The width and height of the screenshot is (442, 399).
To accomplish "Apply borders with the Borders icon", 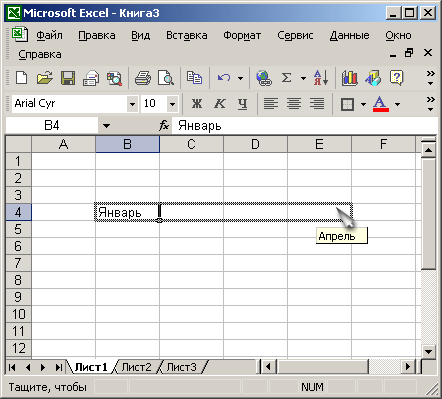I will [x=347, y=104].
